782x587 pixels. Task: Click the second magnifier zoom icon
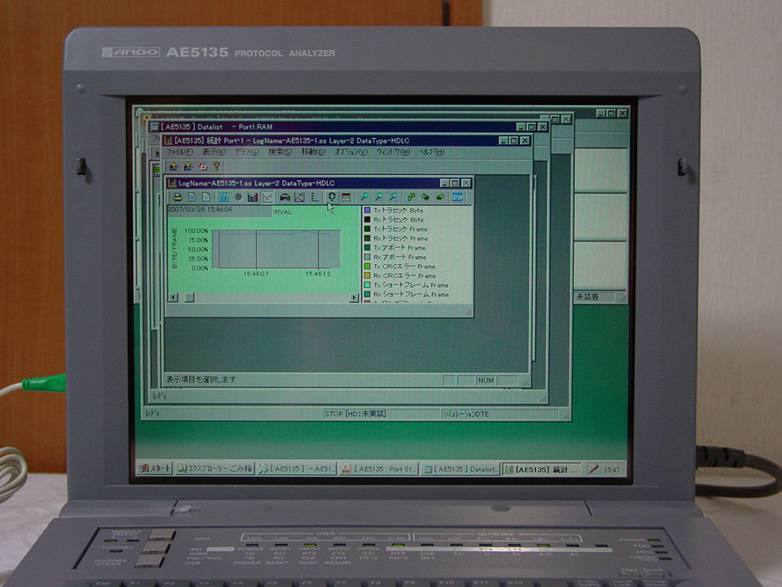tap(379, 197)
